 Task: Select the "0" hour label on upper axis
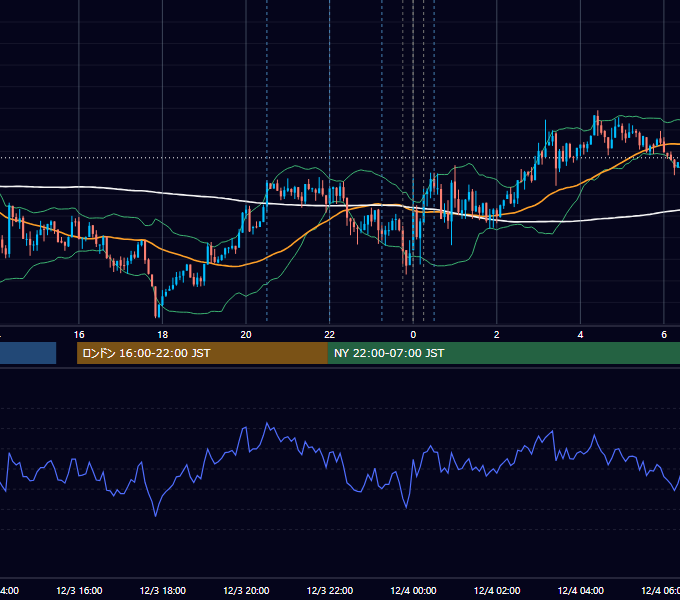[413, 335]
